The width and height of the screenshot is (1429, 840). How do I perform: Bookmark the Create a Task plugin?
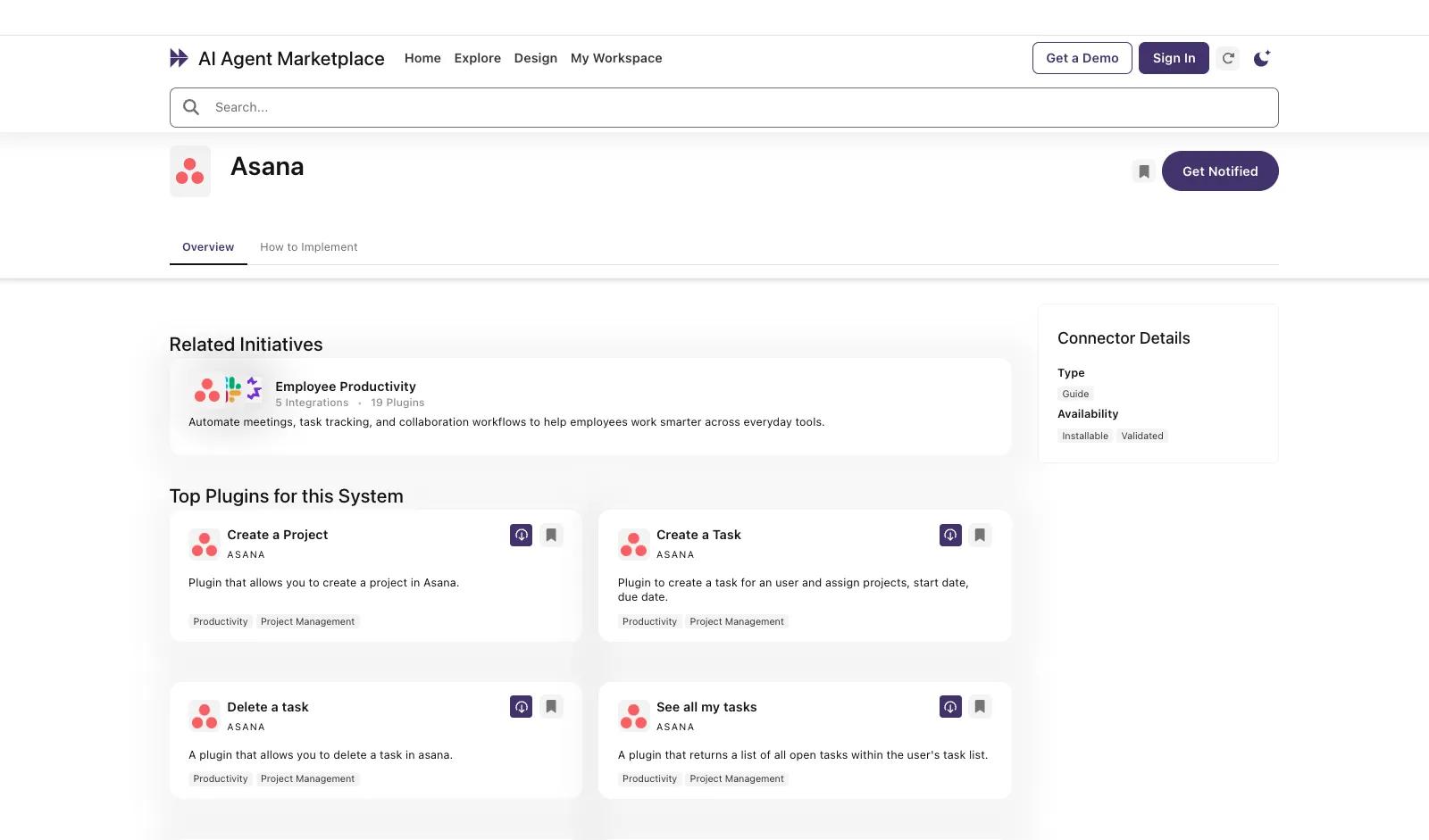coord(980,535)
